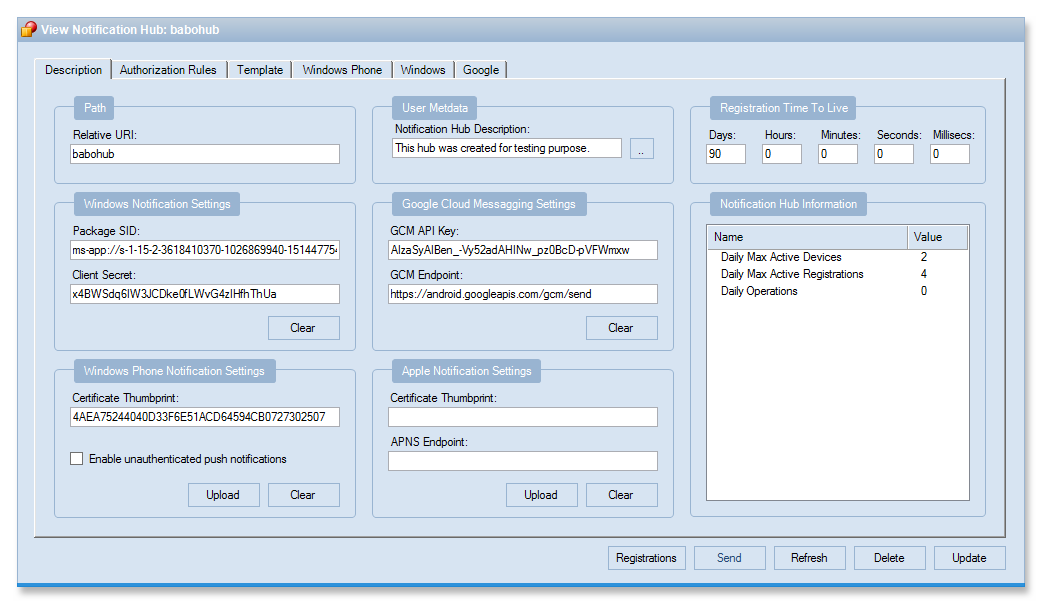This screenshot has height=604, width=1042.
Task: Click the Windows Phone Certificate Thumbprint field
Action: click(205, 417)
